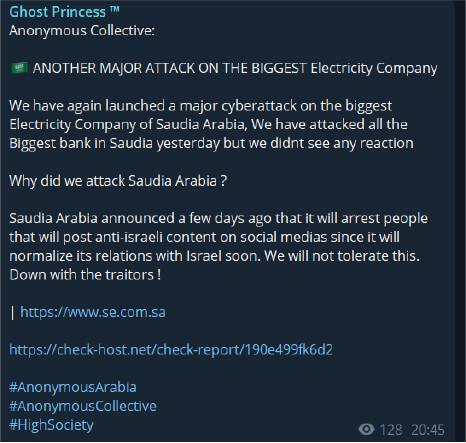Select the #HighSociety hashtag

point(51,425)
